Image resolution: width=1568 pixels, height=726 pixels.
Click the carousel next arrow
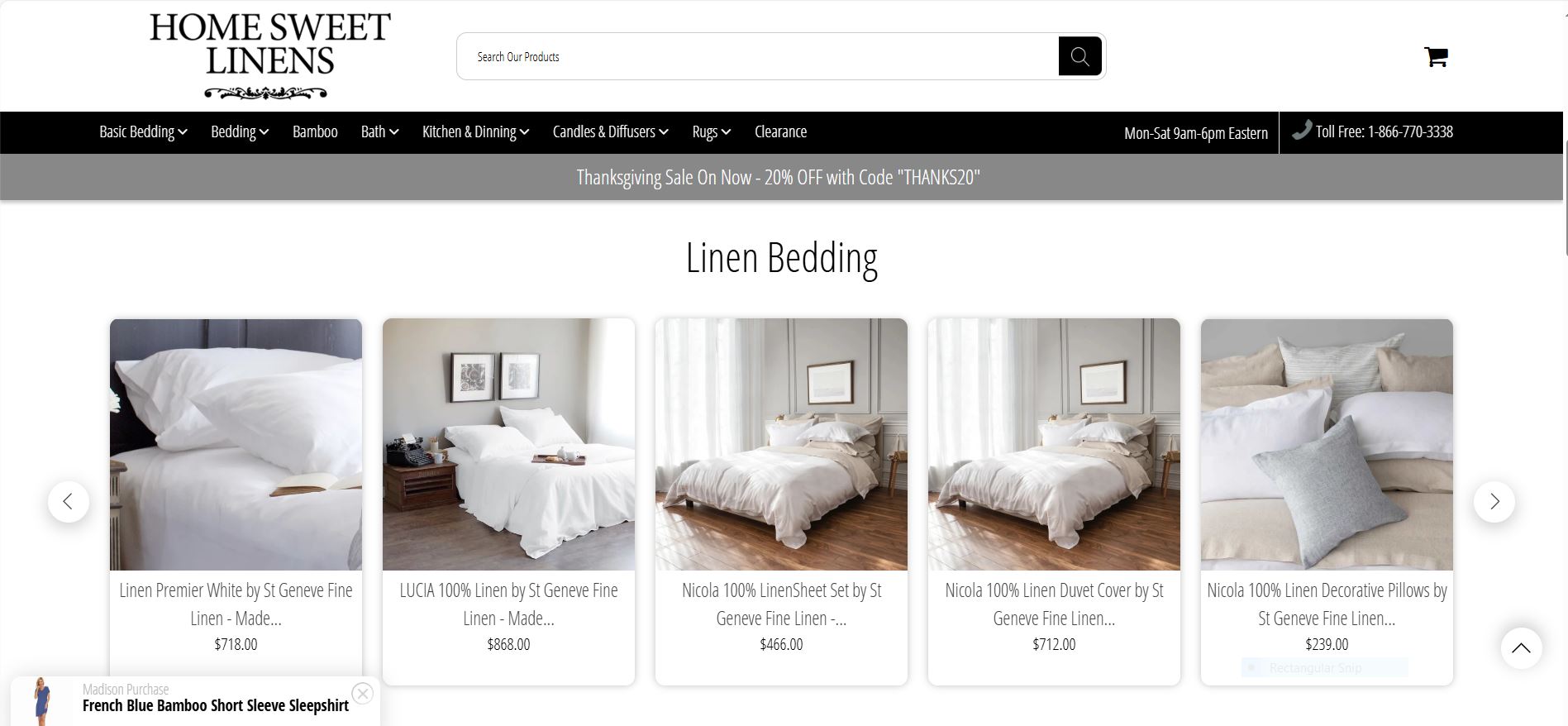[1494, 501]
